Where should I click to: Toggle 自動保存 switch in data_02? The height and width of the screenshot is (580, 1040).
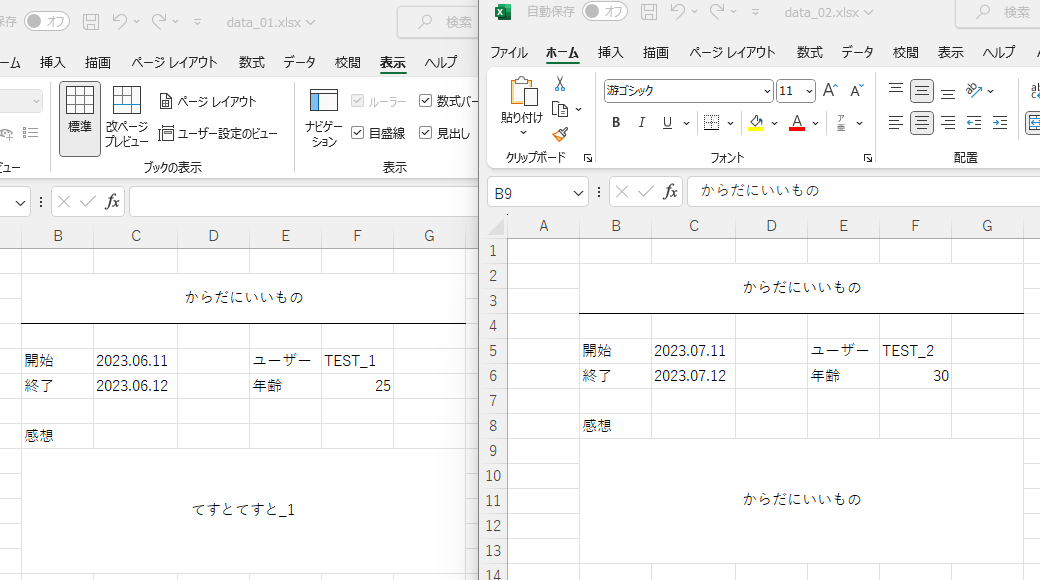[x=604, y=11]
